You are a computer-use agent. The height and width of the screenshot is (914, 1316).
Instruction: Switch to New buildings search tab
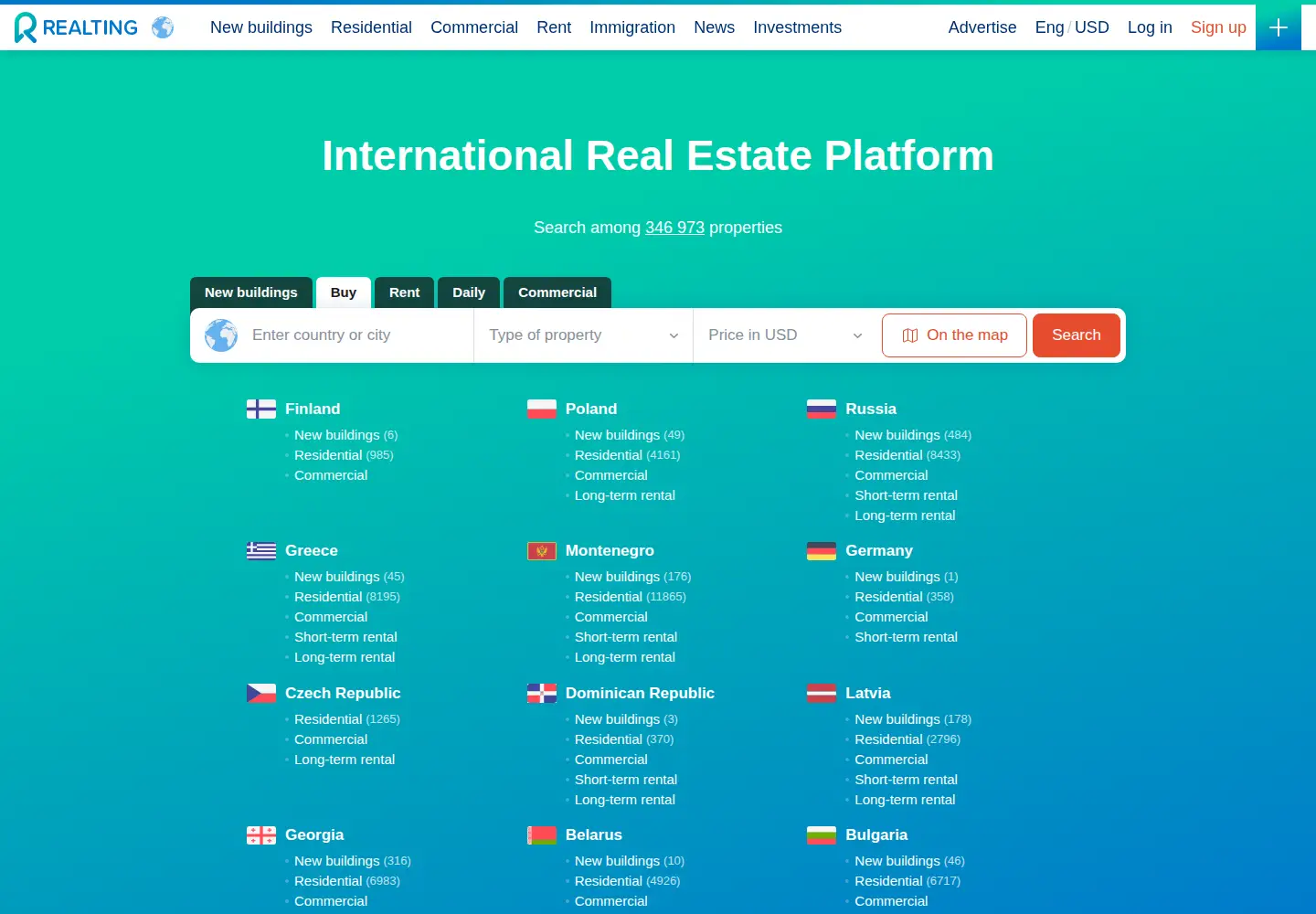[x=251, y=292]
